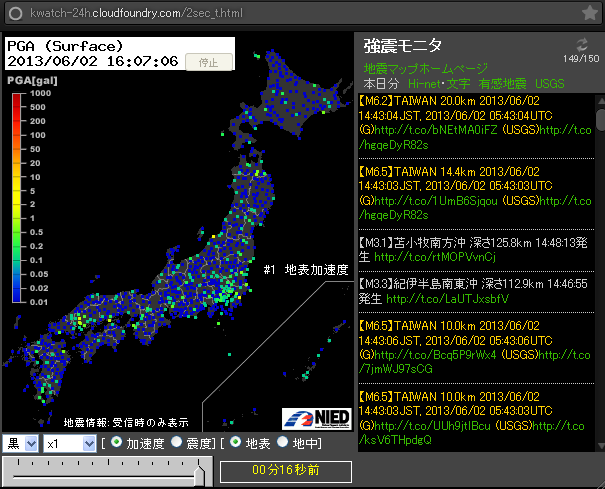Viewport: 605px width, 489px height.
Task: Open link t.co/rtMOPVvnCj for 苫小牧南方沖
Action: tap(435, 257)
